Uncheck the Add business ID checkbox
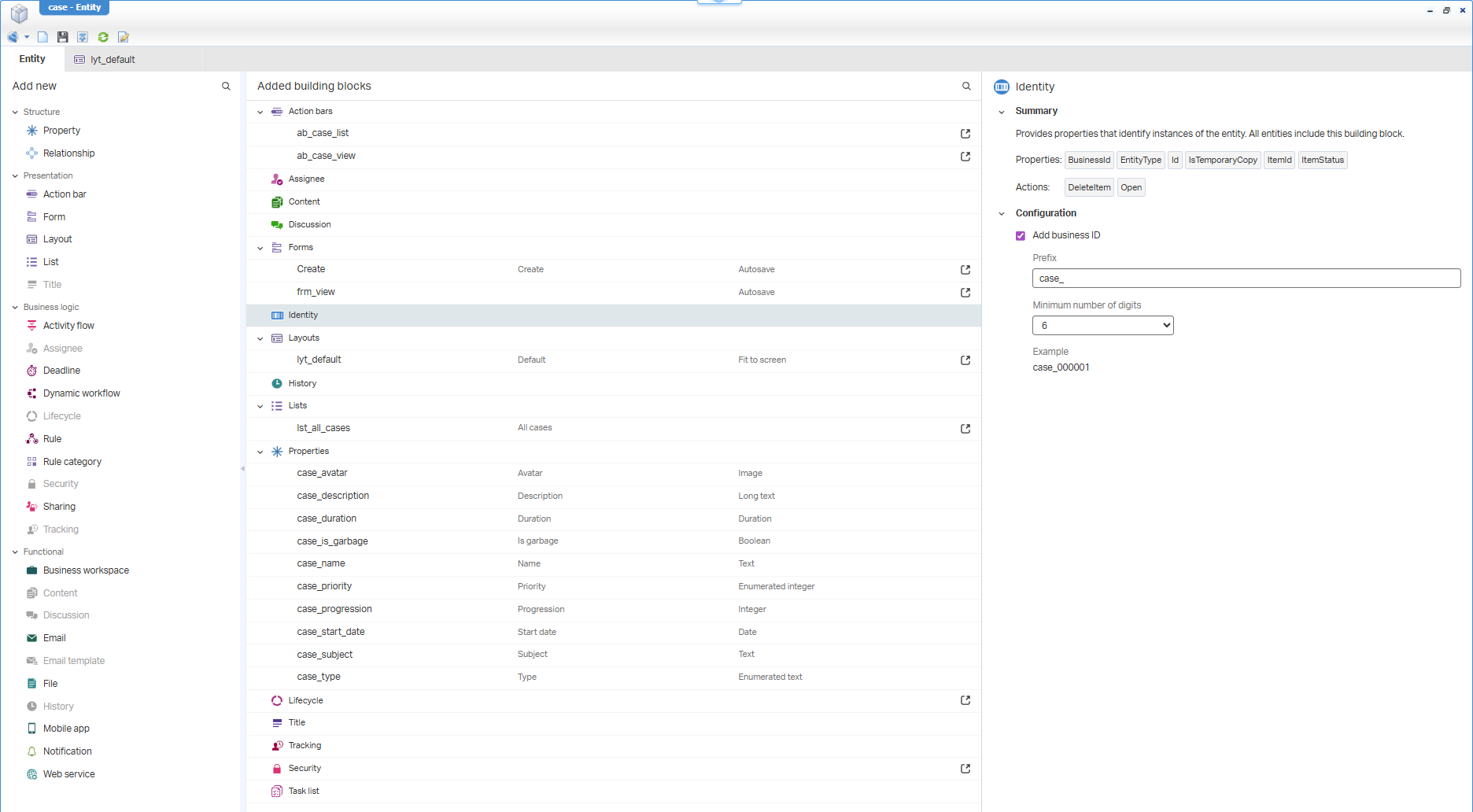 click(x=1021, y=236)
